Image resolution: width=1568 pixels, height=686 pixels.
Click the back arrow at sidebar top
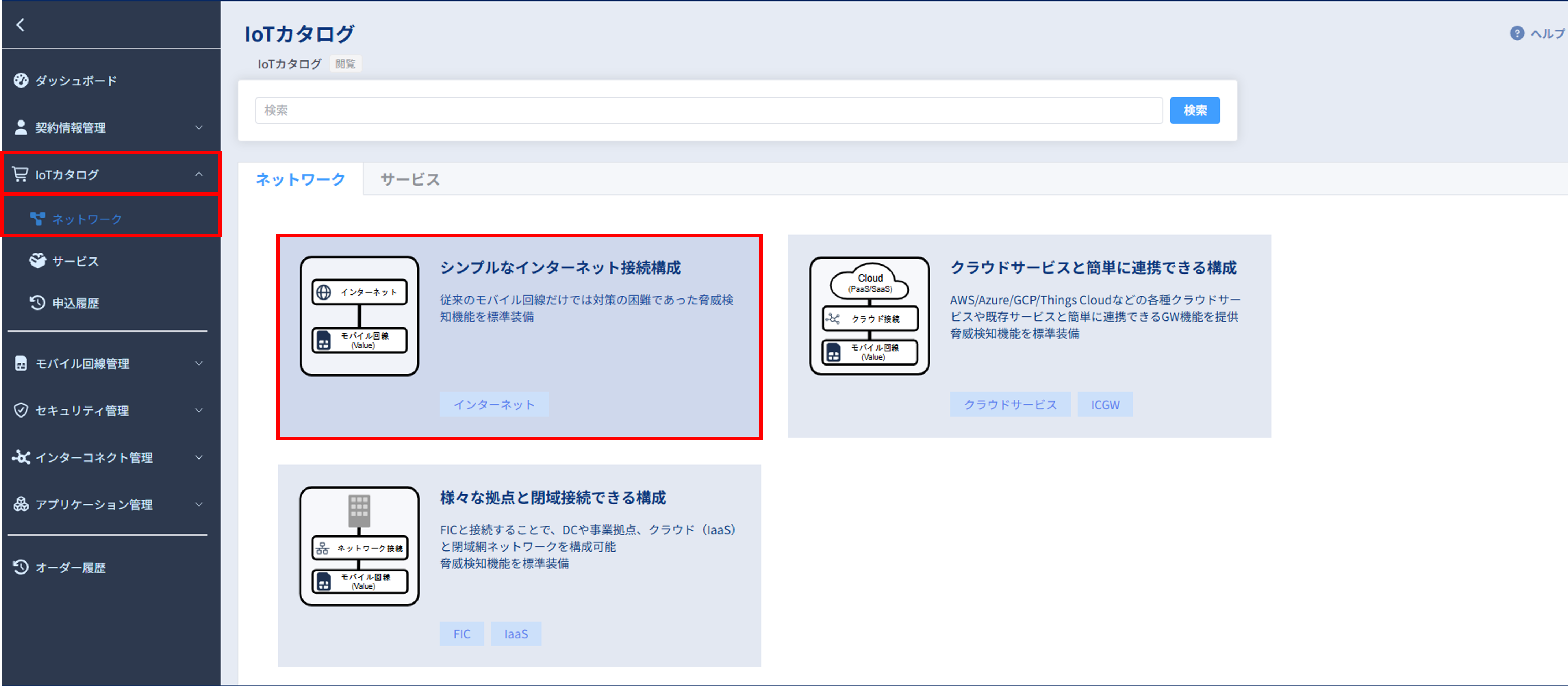click(21, 25)
